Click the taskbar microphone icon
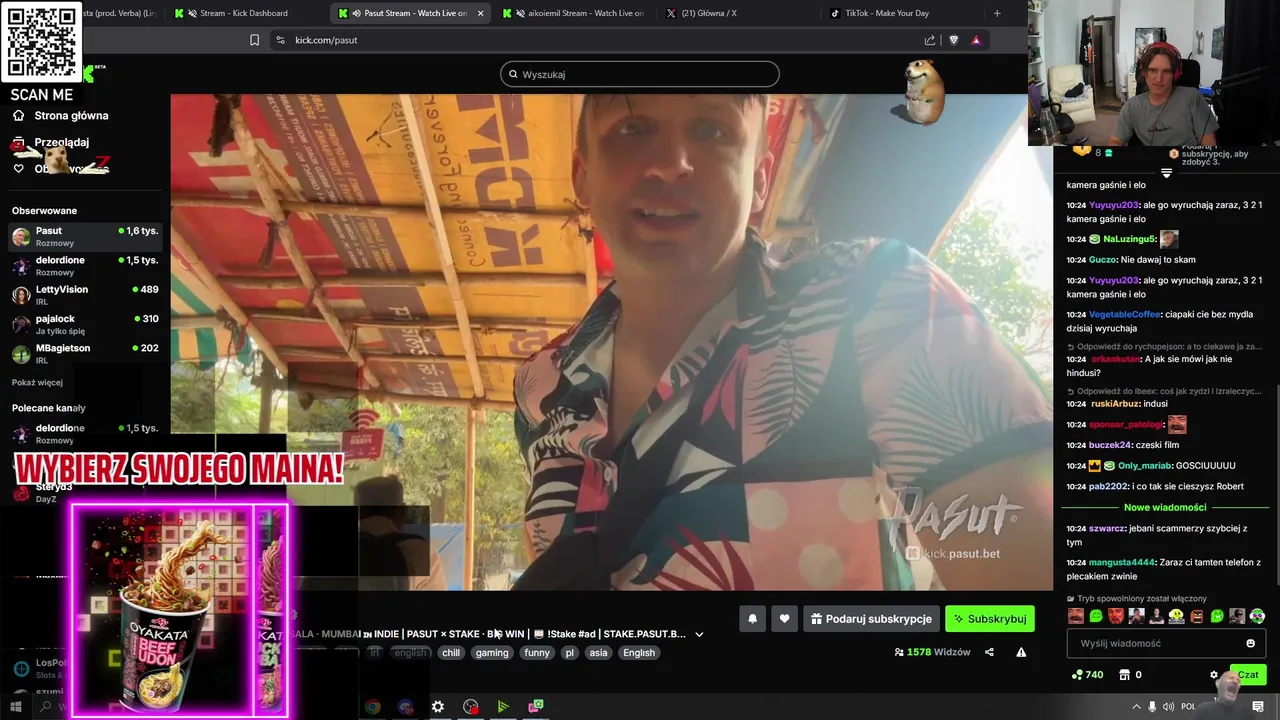The width and height of the screenshot is (1280, 720). pos(1152,706)
